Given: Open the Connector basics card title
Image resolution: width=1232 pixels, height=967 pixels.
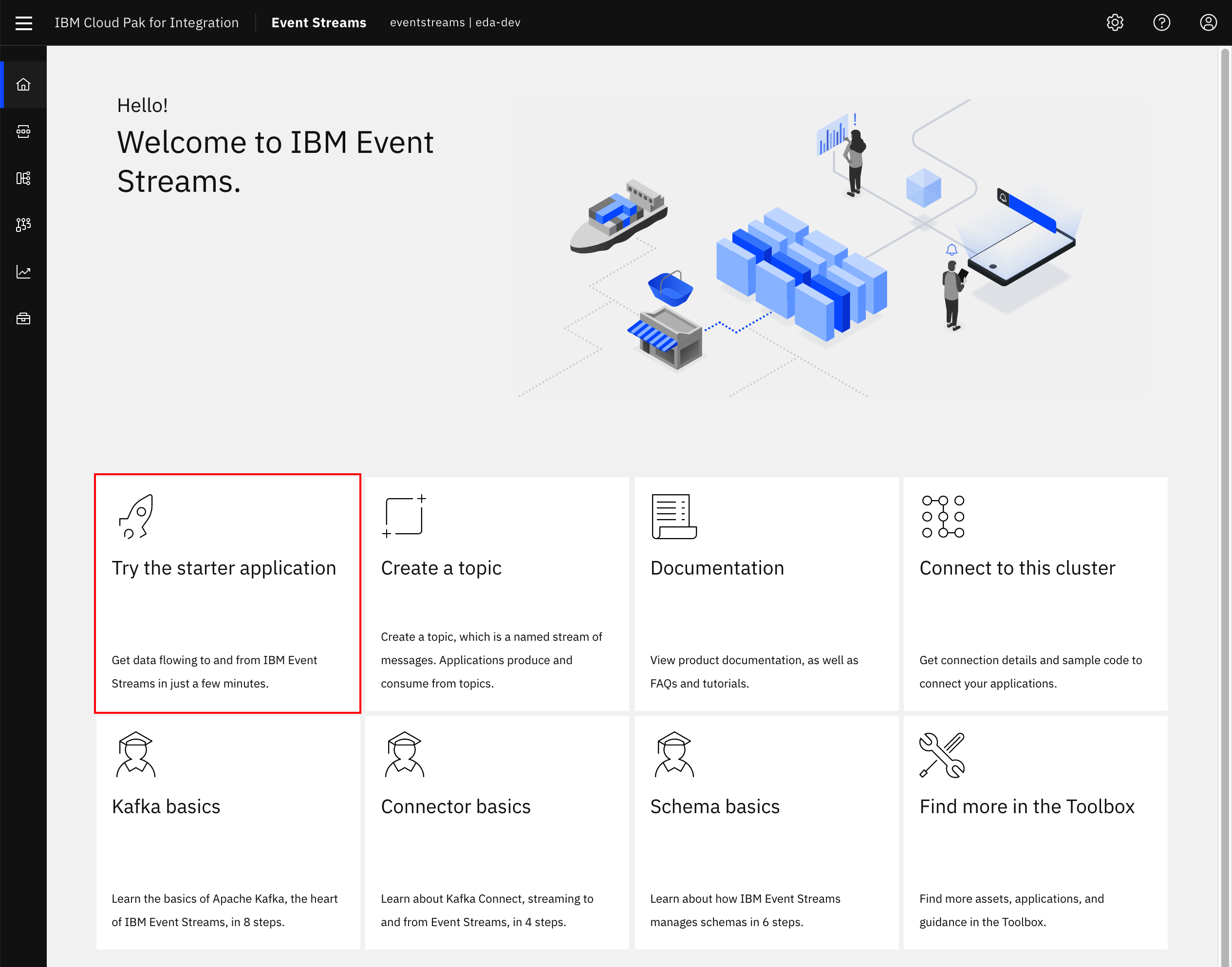Looking at the screenshot, I should [456, 806].
